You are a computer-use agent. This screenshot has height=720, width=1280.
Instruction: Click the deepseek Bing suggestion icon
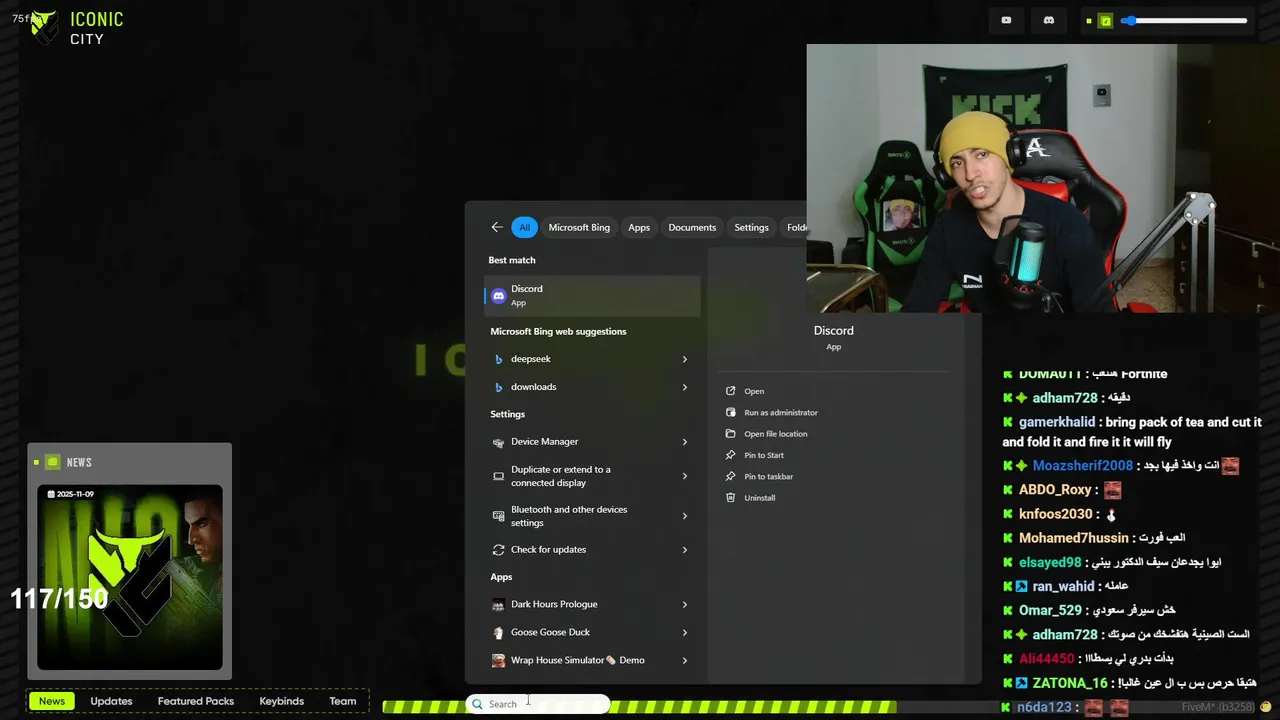499,359
